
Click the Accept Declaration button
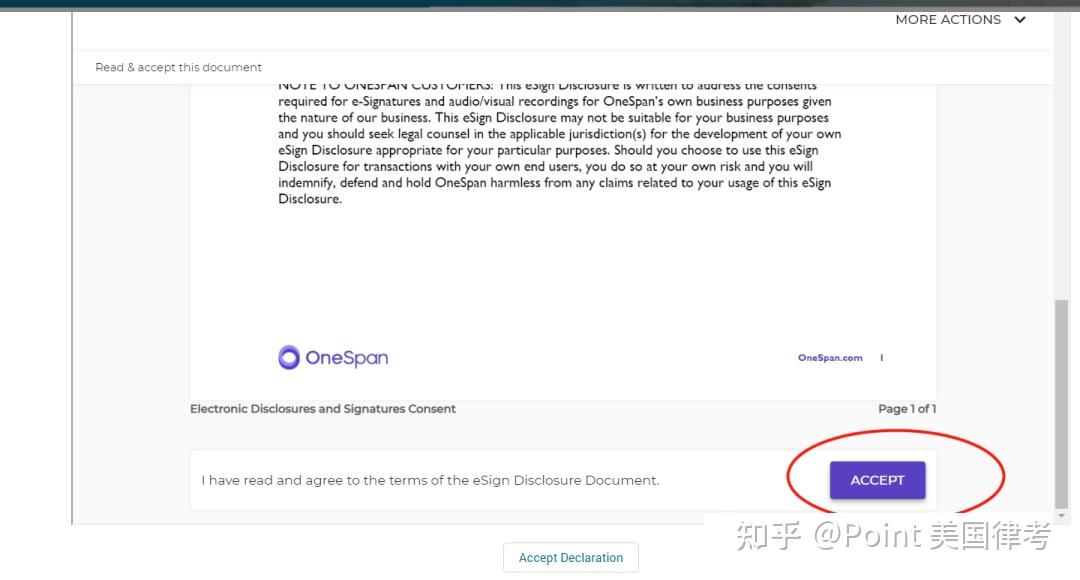point(570,557)
